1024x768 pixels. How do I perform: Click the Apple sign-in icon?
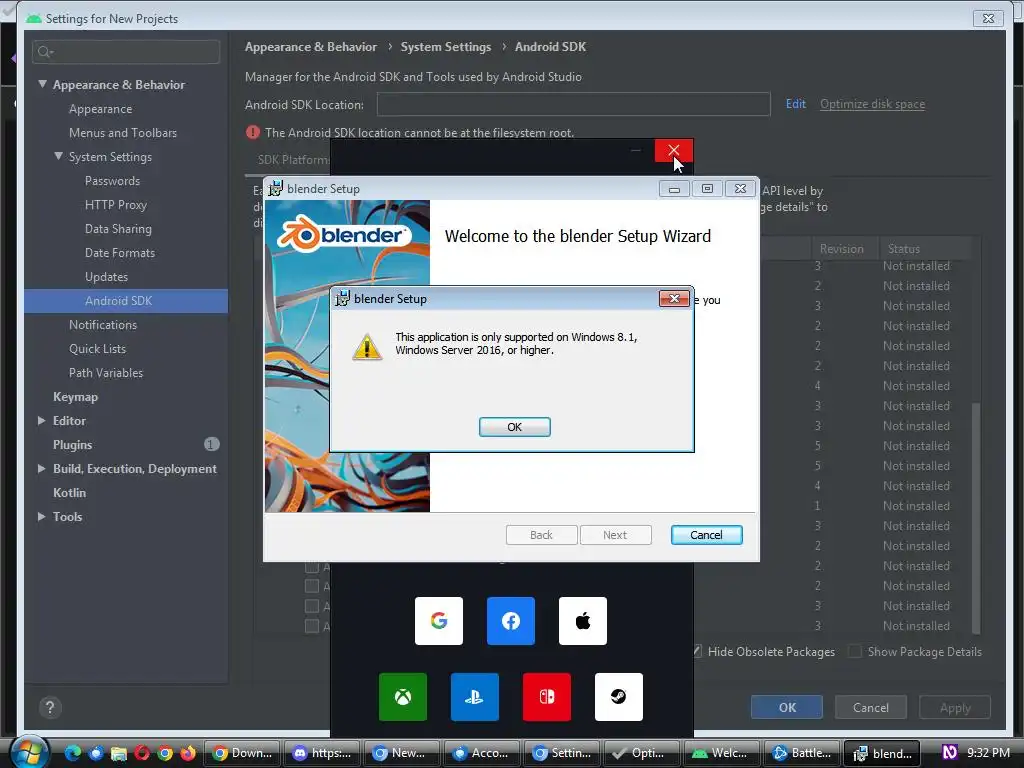tap(583, 620)
